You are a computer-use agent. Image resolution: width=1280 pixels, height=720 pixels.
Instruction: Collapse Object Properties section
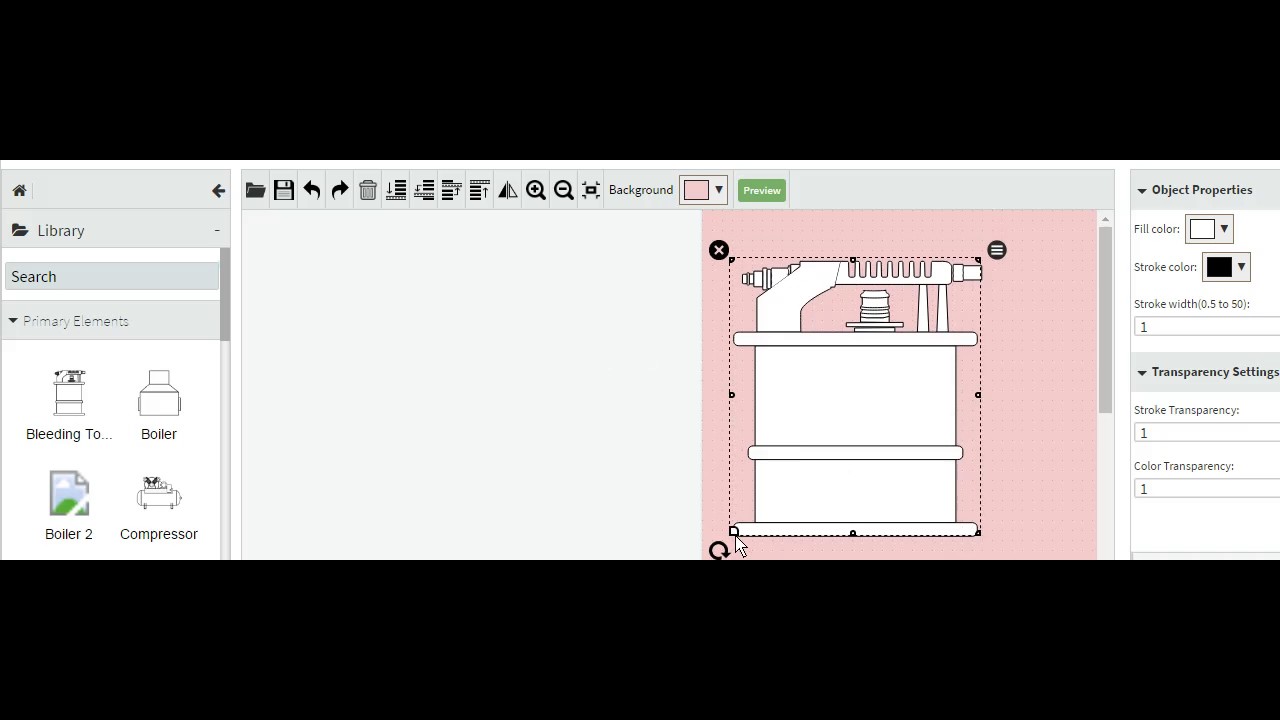[x=1142, y=190]
